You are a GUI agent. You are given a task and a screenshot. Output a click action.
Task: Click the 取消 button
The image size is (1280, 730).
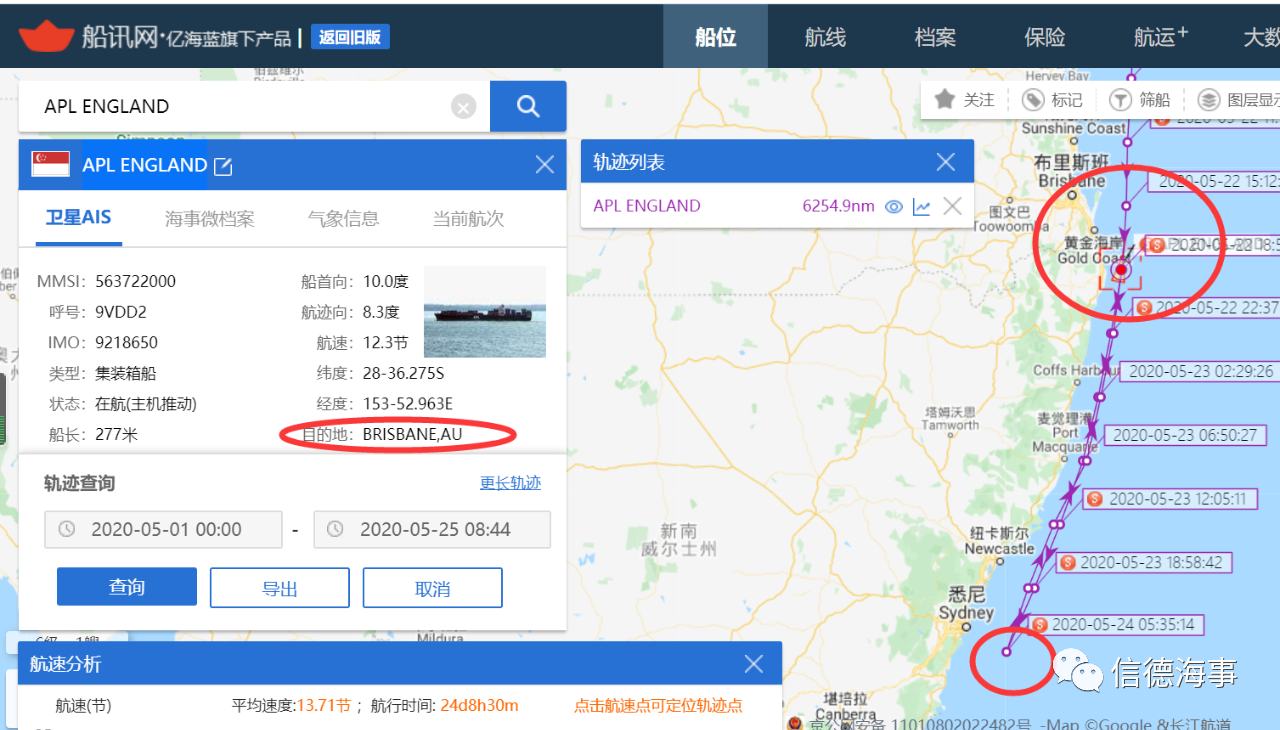433,588
